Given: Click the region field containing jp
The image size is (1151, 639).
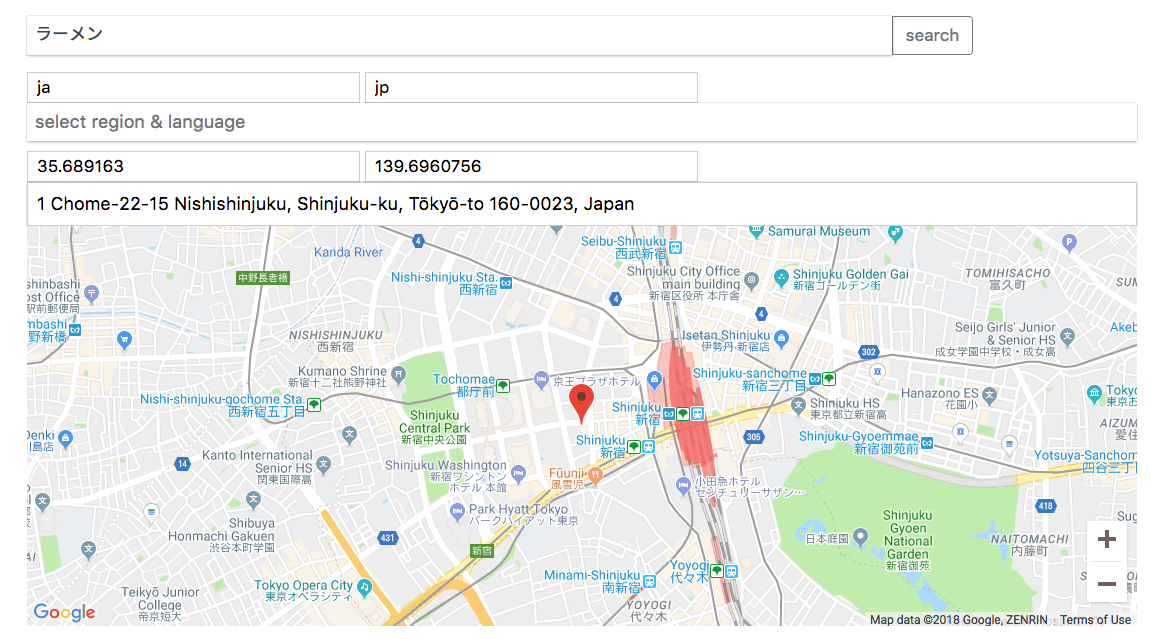Looking at the screenshot, I should [531, 88].
